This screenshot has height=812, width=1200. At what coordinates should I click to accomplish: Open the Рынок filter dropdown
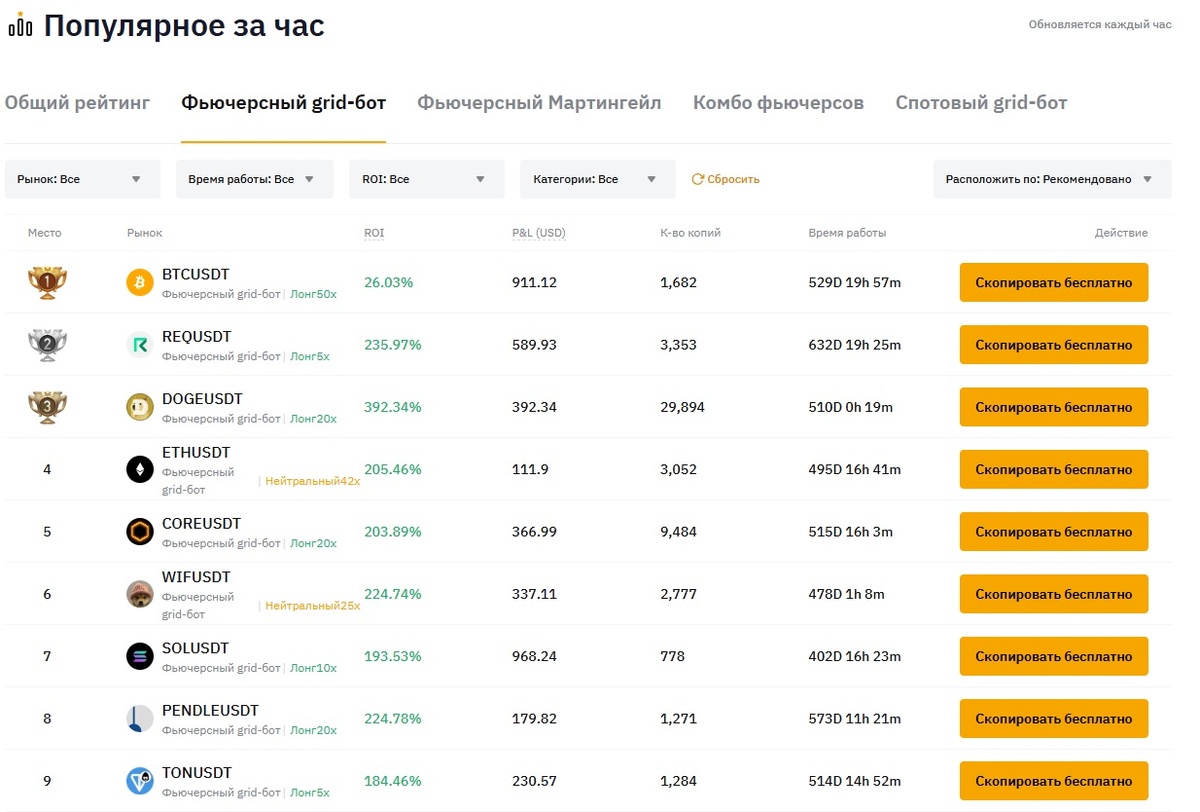82,178
